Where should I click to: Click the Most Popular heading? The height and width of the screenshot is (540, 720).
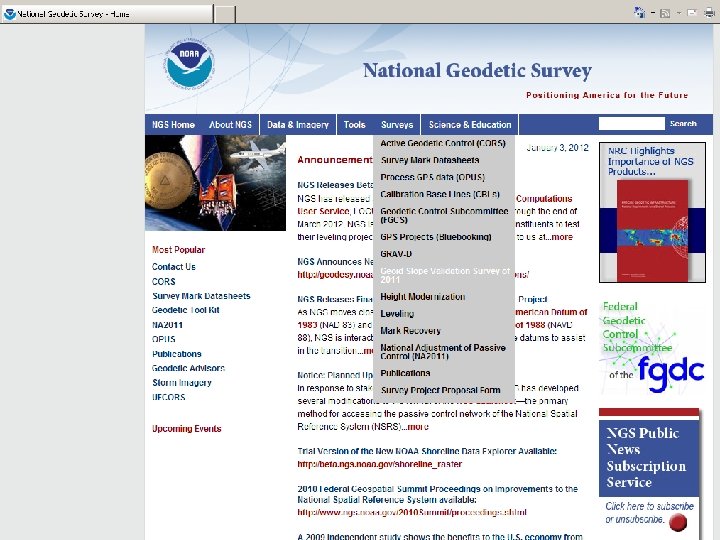pyautogui.click(x=178, y=250)
